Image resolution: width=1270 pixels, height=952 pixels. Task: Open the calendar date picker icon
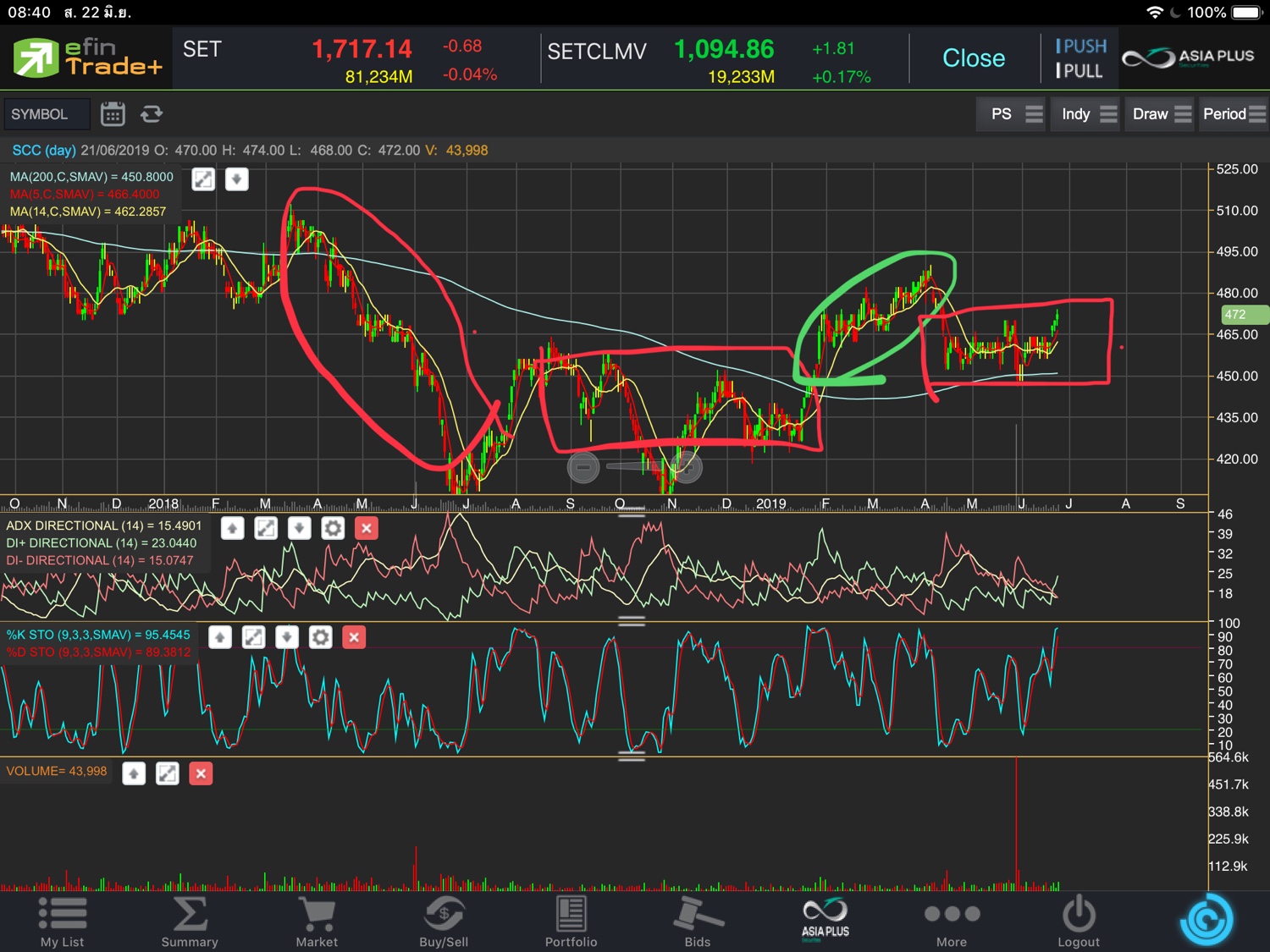pos(113,114)
